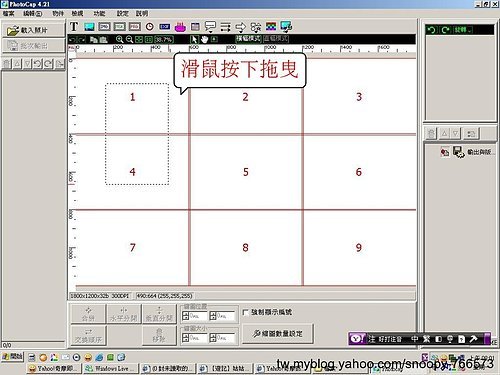Click the pink stamp icon
Screen dimensions: 500x375
tap(180, 27)
